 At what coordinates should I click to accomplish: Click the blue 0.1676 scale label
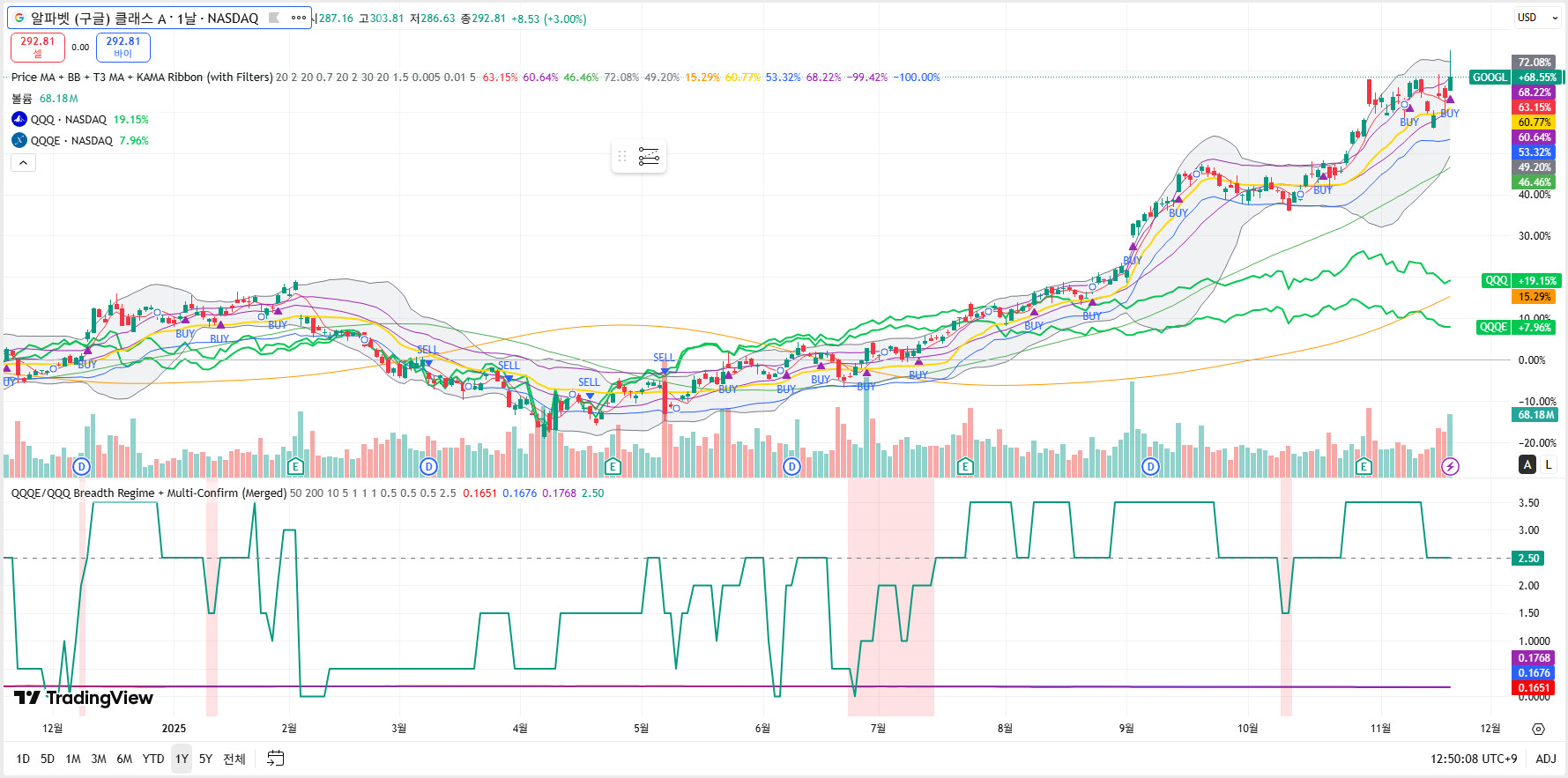pos(1535,673)
